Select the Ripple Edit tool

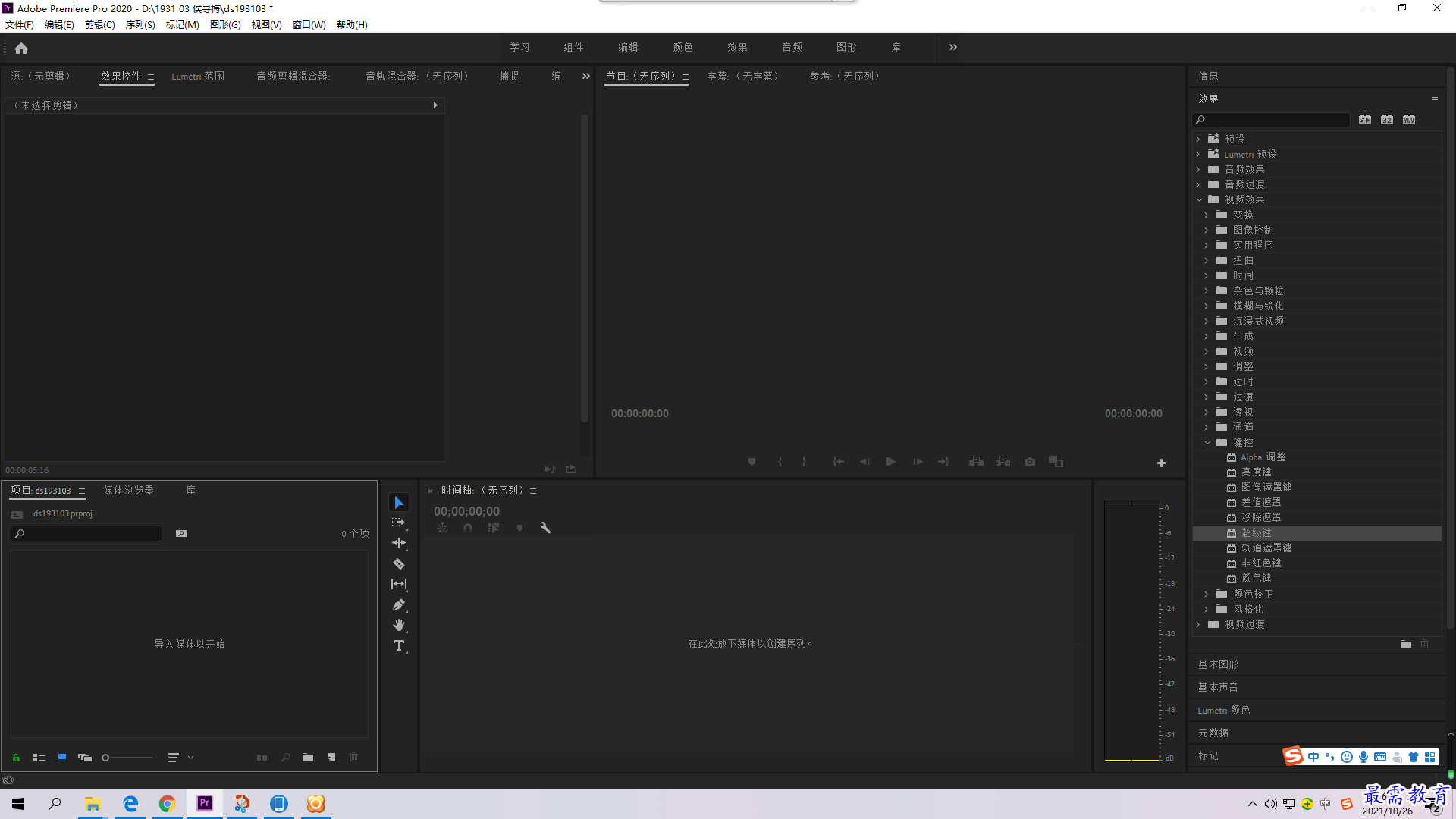[x=399, y=543]
